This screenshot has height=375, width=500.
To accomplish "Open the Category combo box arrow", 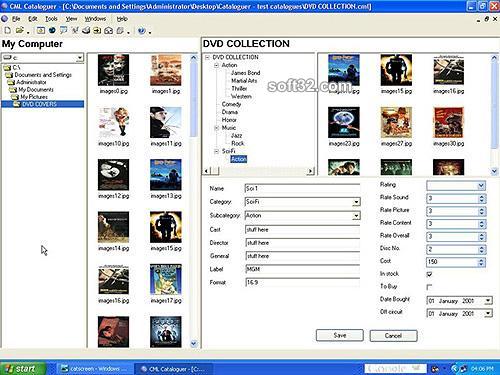I will (x=356, y=202).
